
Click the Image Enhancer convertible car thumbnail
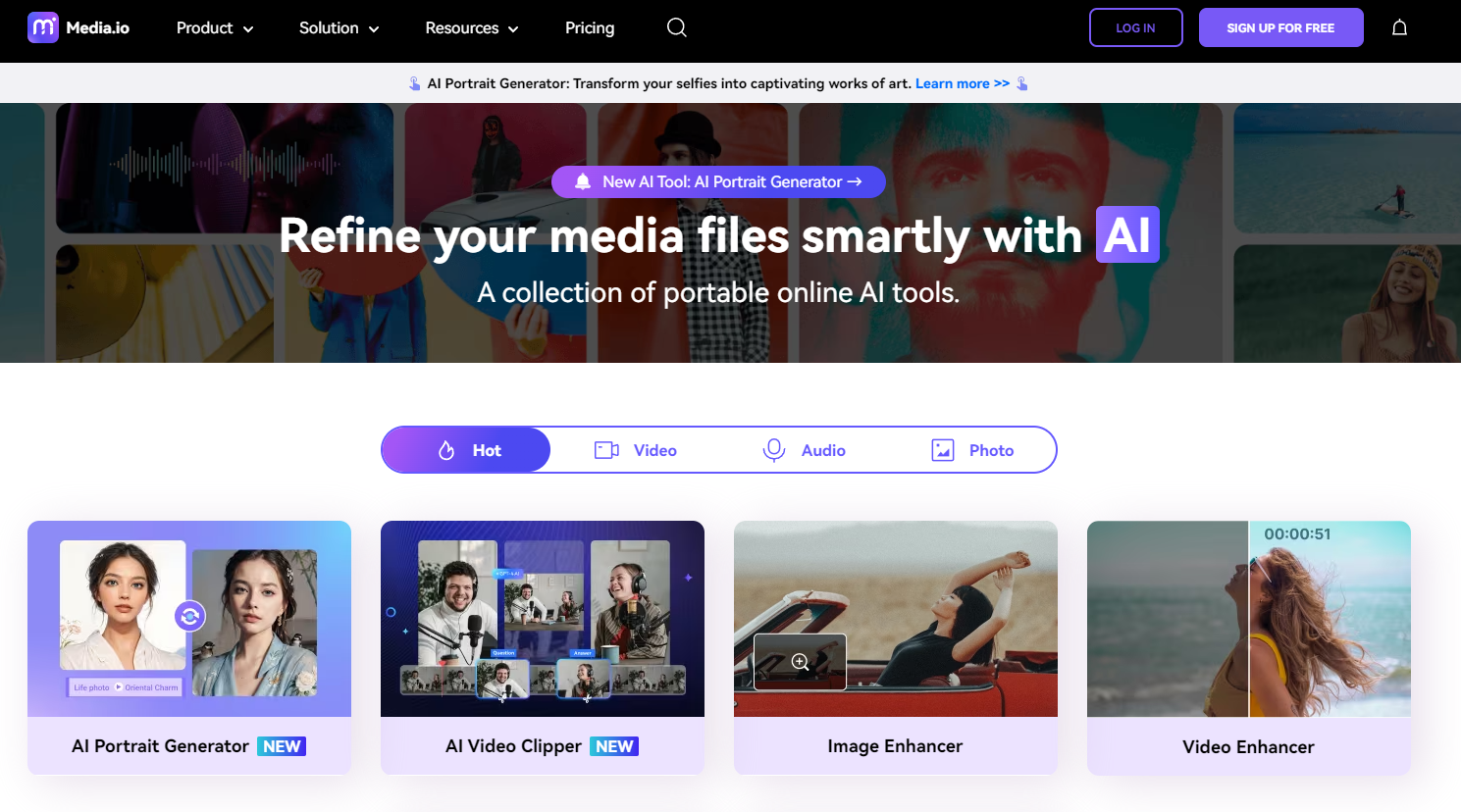(x=896, y=619)
